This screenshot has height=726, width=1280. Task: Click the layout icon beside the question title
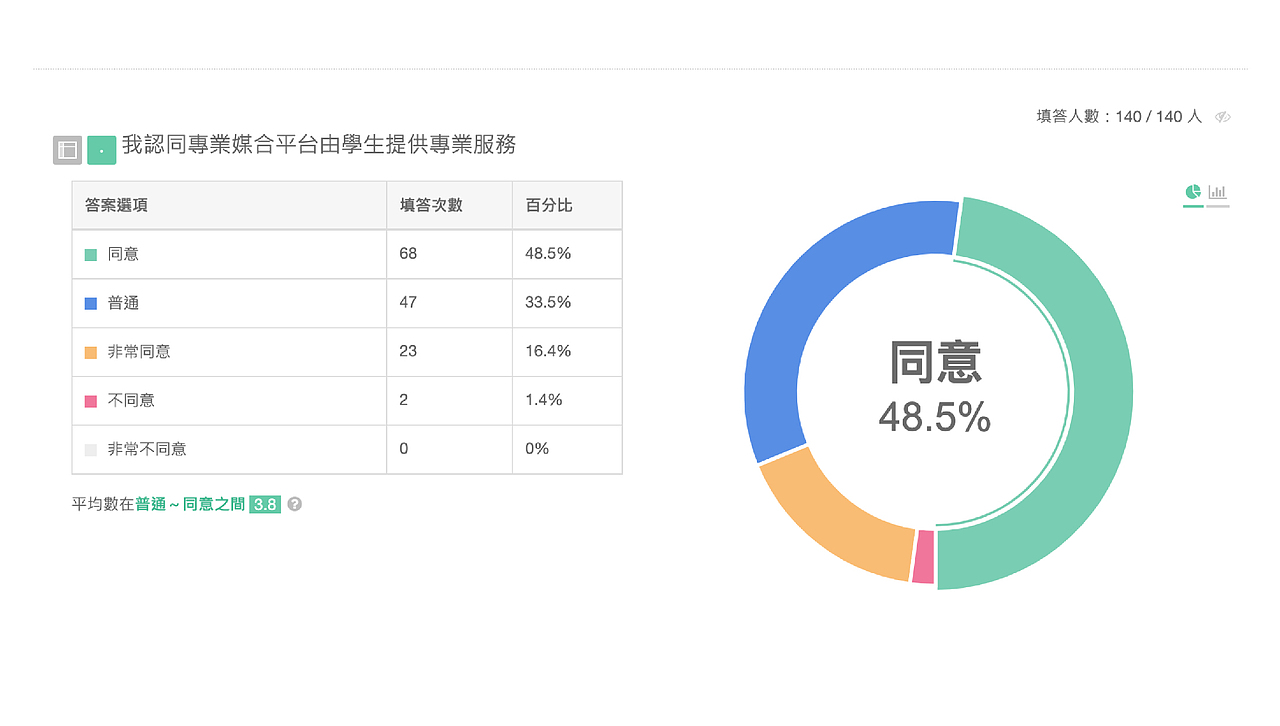coord(66,149)
